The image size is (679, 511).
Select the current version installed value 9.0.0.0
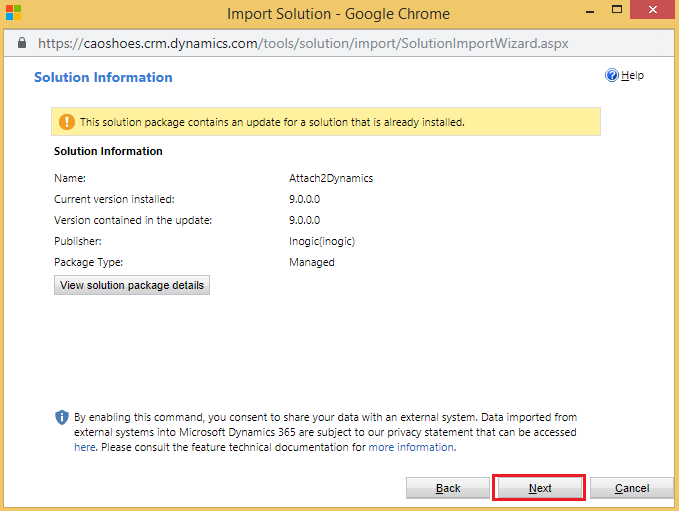tap(304, 199)
